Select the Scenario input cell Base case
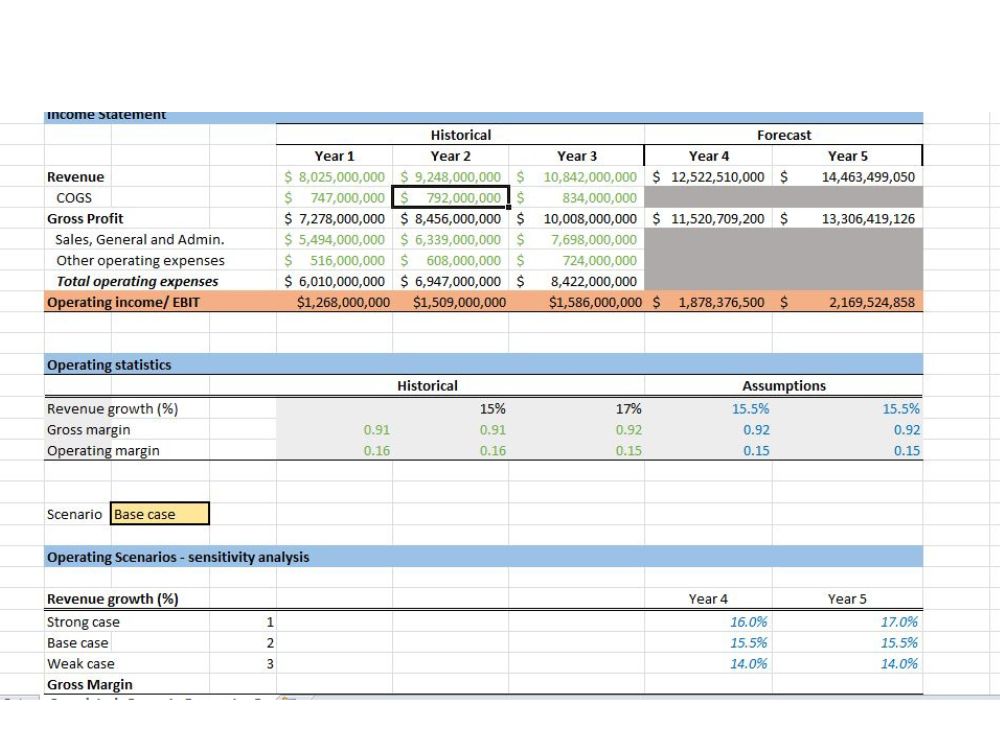This screenshot has width=1000, height=750. (x=159, y=514)
